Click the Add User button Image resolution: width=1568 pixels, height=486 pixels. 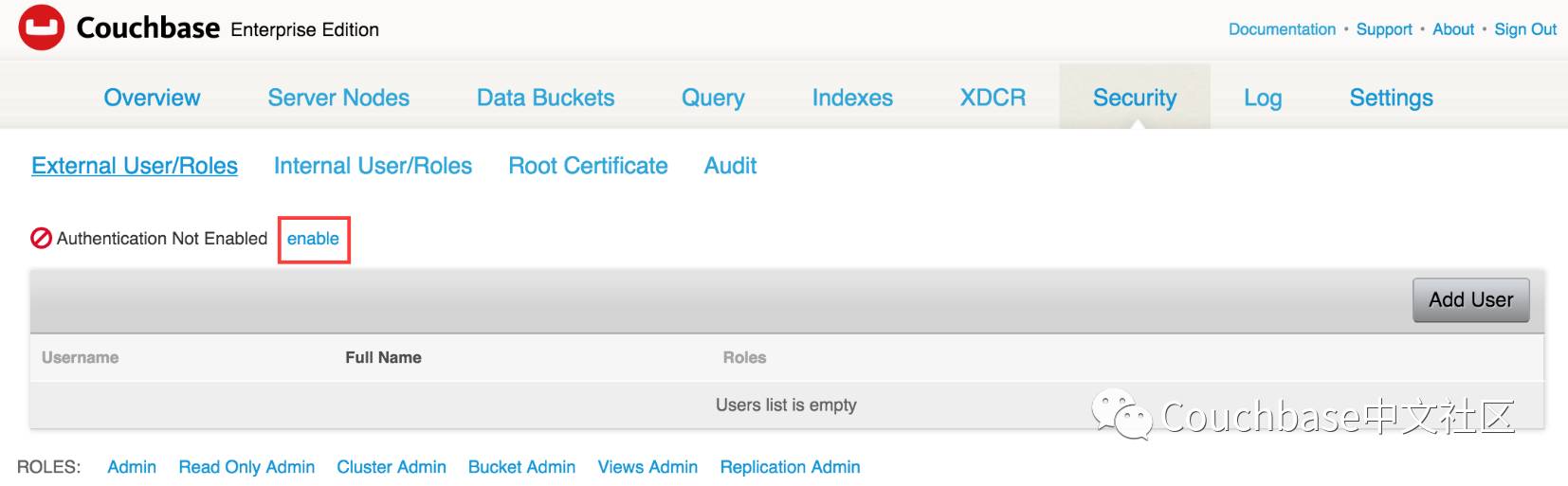point(1470,300)
